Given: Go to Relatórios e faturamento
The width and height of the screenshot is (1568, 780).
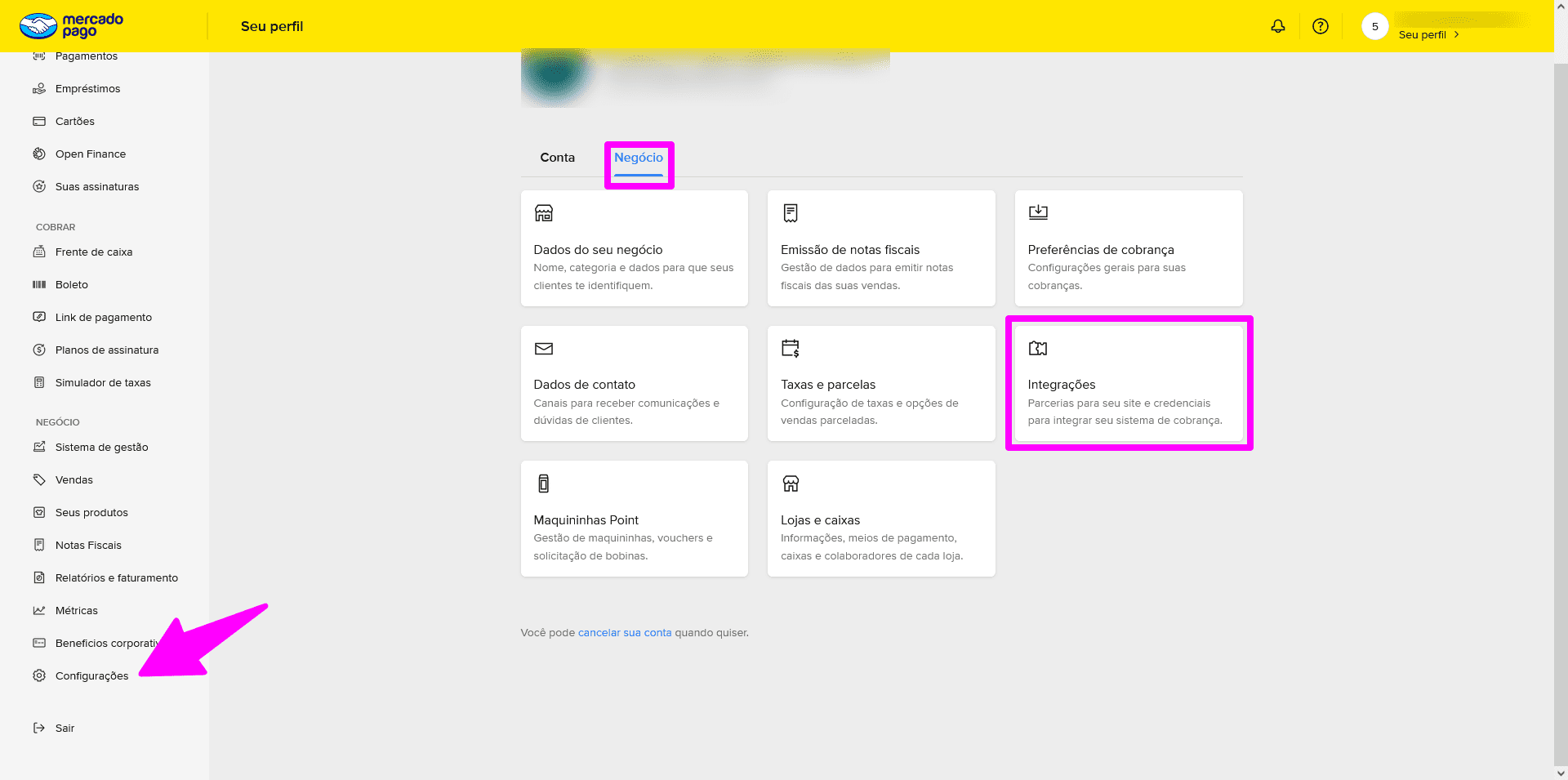Looking at the screenshot, I should coord(117,577).
